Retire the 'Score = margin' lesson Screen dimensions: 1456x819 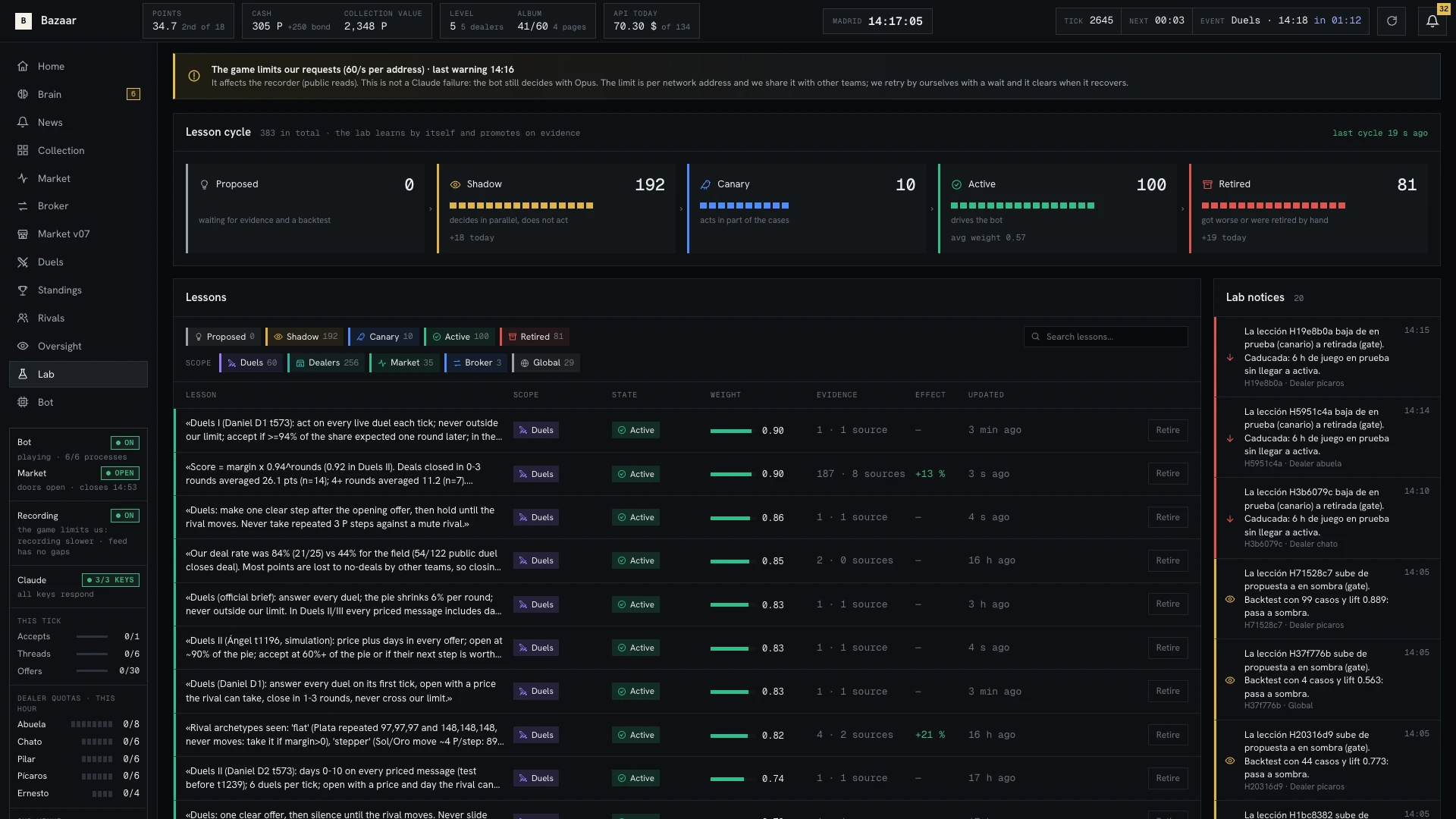[x=1168, y=473]
